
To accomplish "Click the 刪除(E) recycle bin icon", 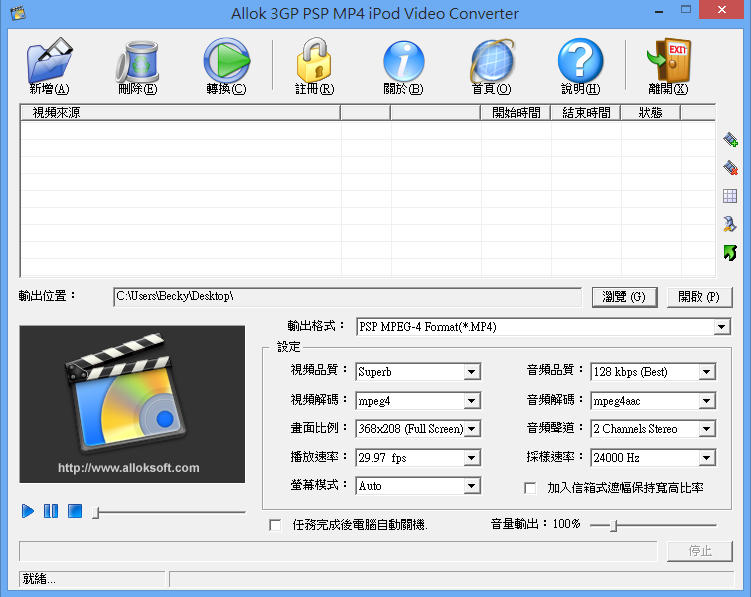I will [137, 61].
